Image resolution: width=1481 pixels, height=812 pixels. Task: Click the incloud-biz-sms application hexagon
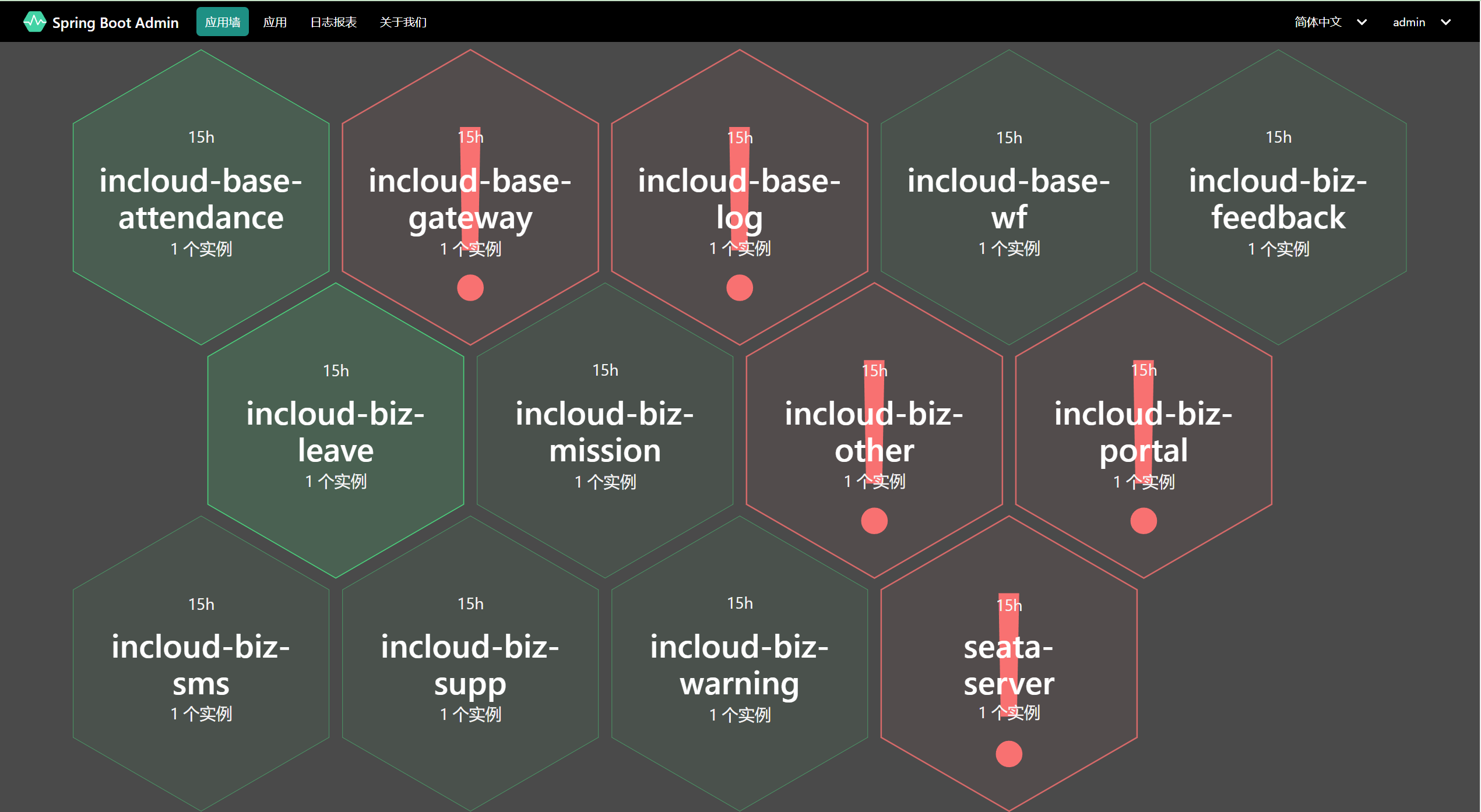[x=200, y=664]
